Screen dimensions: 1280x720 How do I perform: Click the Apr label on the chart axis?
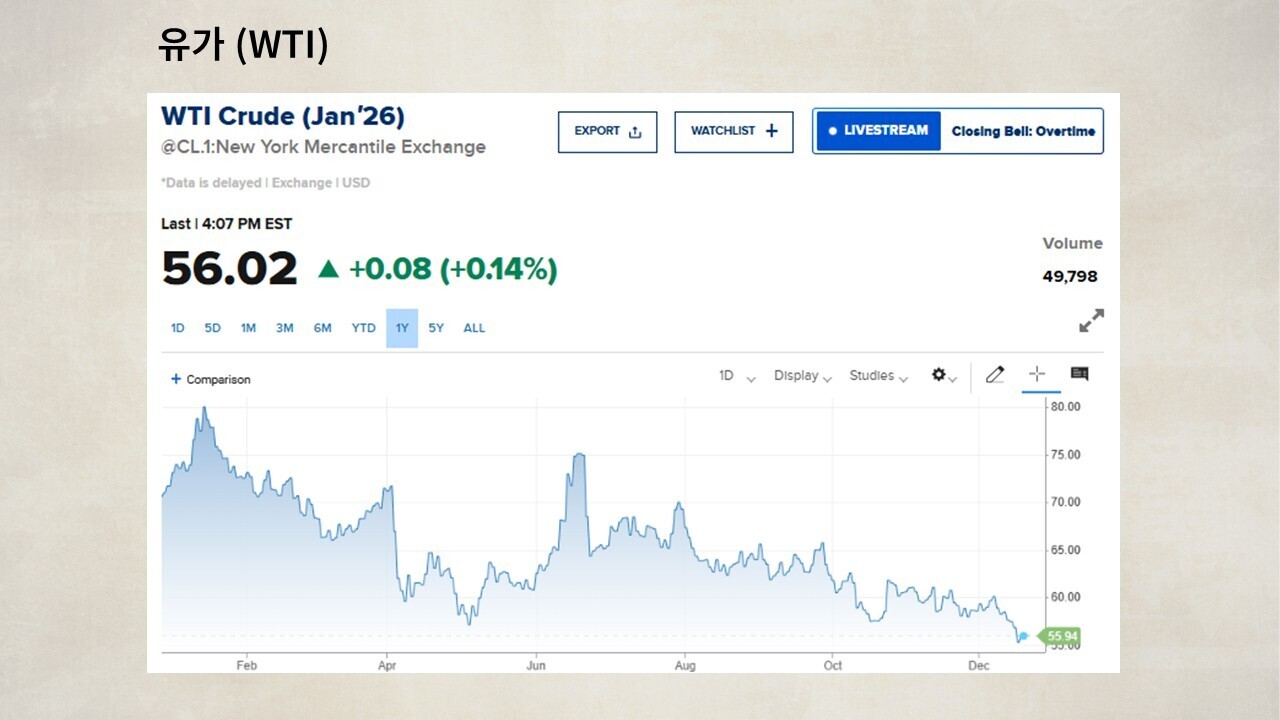coord(386,665)
